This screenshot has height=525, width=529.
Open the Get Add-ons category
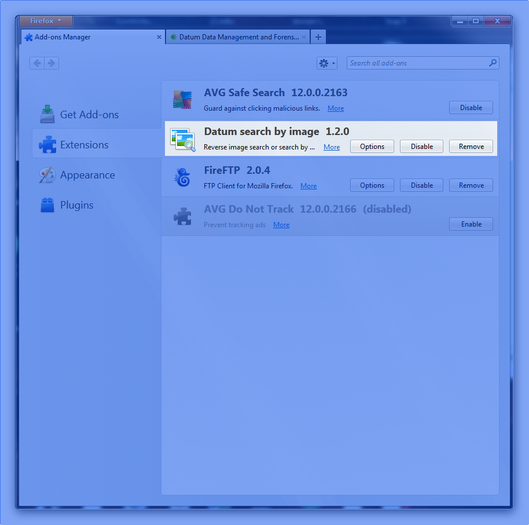pyautogui.click(x=97, y=114)
